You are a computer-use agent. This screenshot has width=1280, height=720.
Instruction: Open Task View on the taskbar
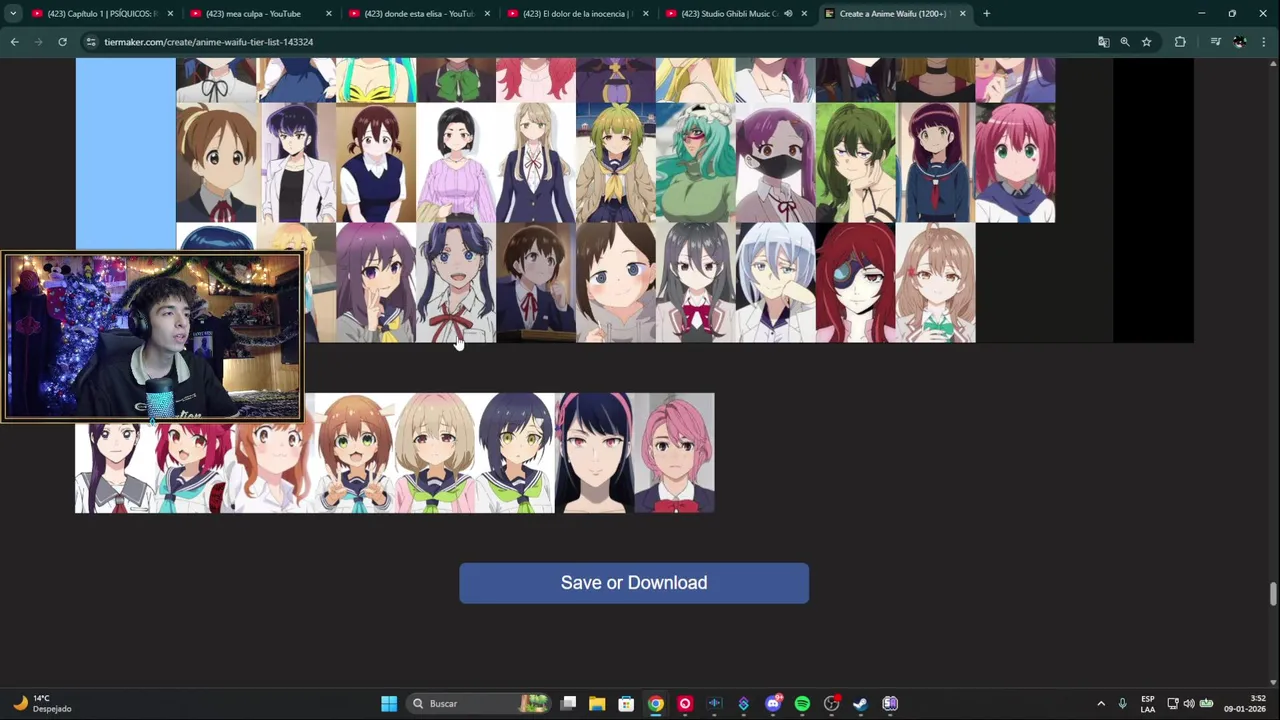pos(568,704)
